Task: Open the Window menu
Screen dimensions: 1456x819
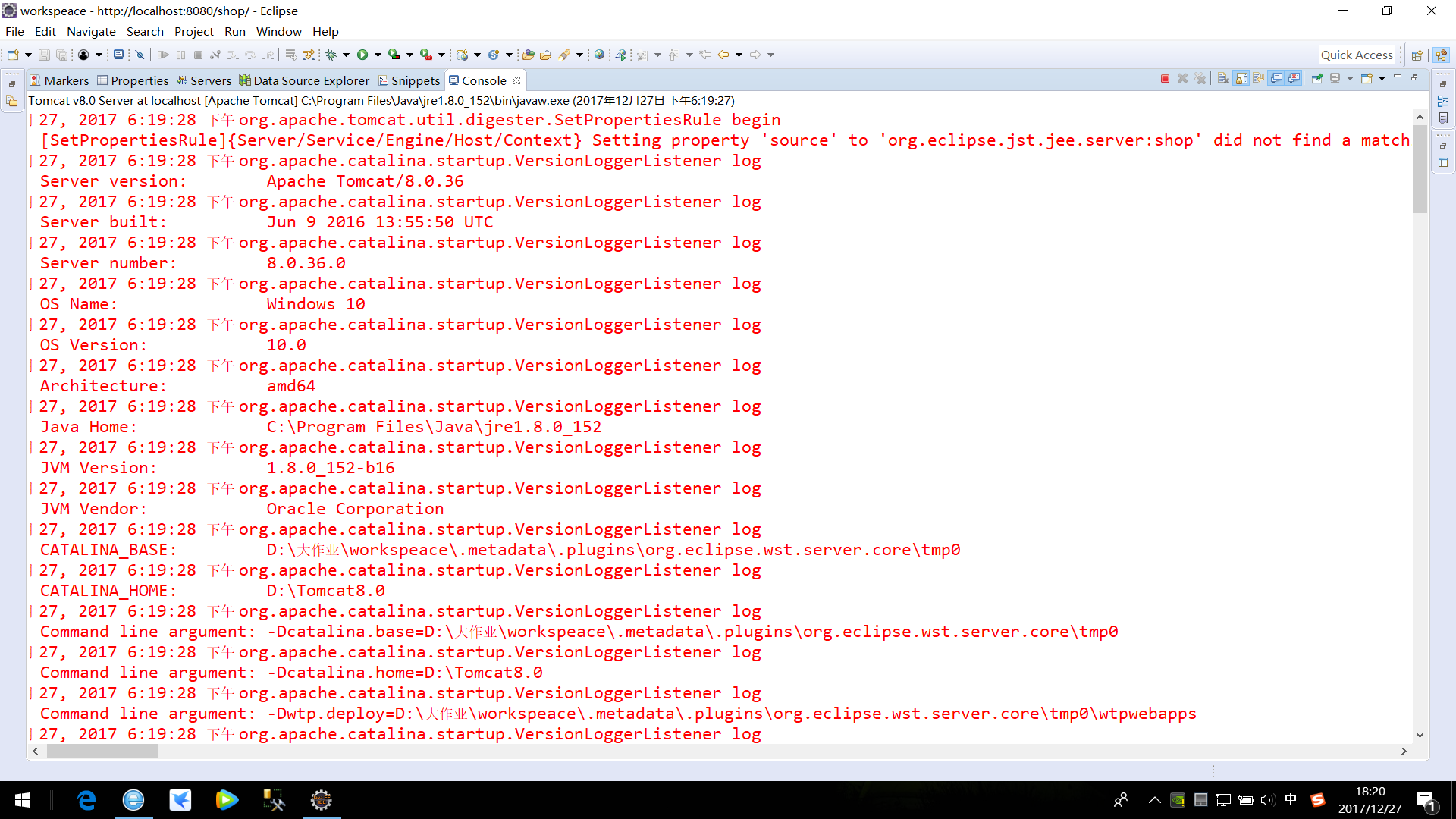Action: pos(279,31)
